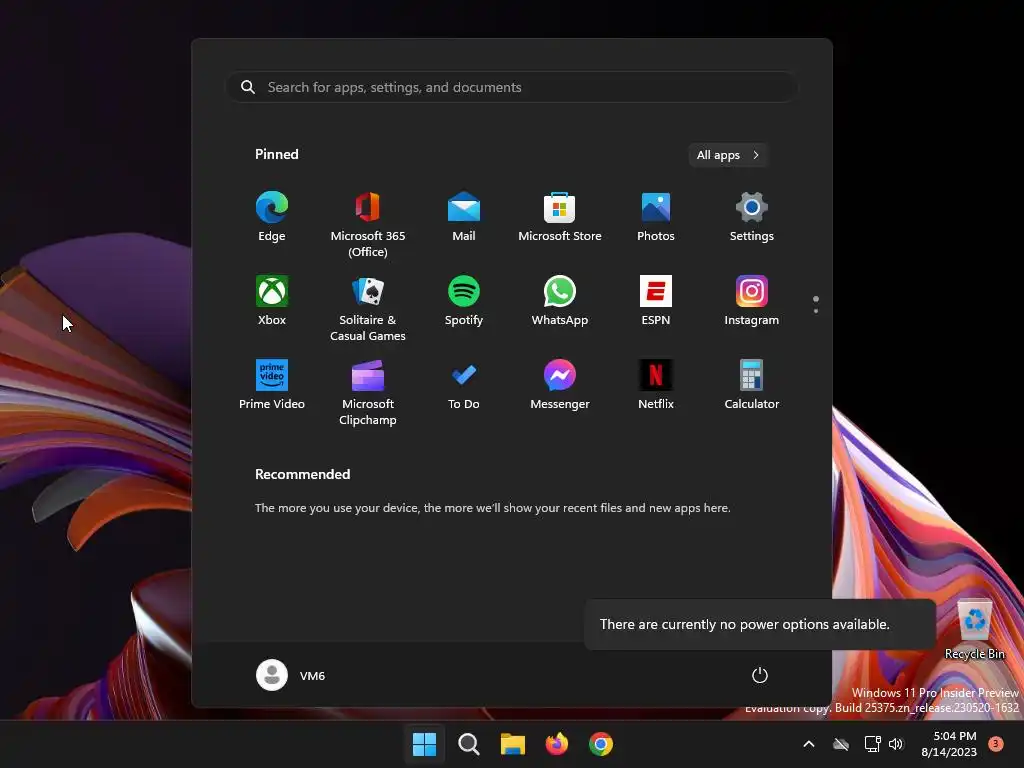Launch Prime Video
1024x768 pixels.
click(x=272, y=385)
